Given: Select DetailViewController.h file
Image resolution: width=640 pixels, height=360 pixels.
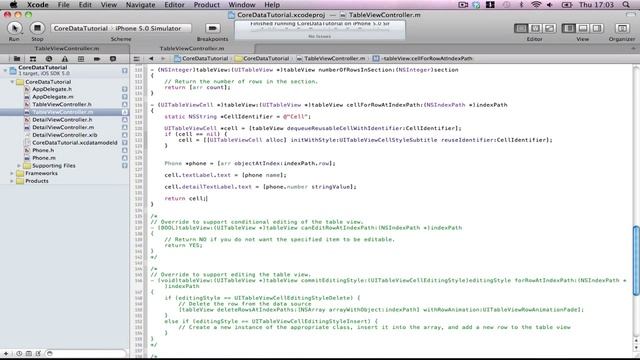Looking at the screenshot, I should pyautogui.click(x=62, y=120).
